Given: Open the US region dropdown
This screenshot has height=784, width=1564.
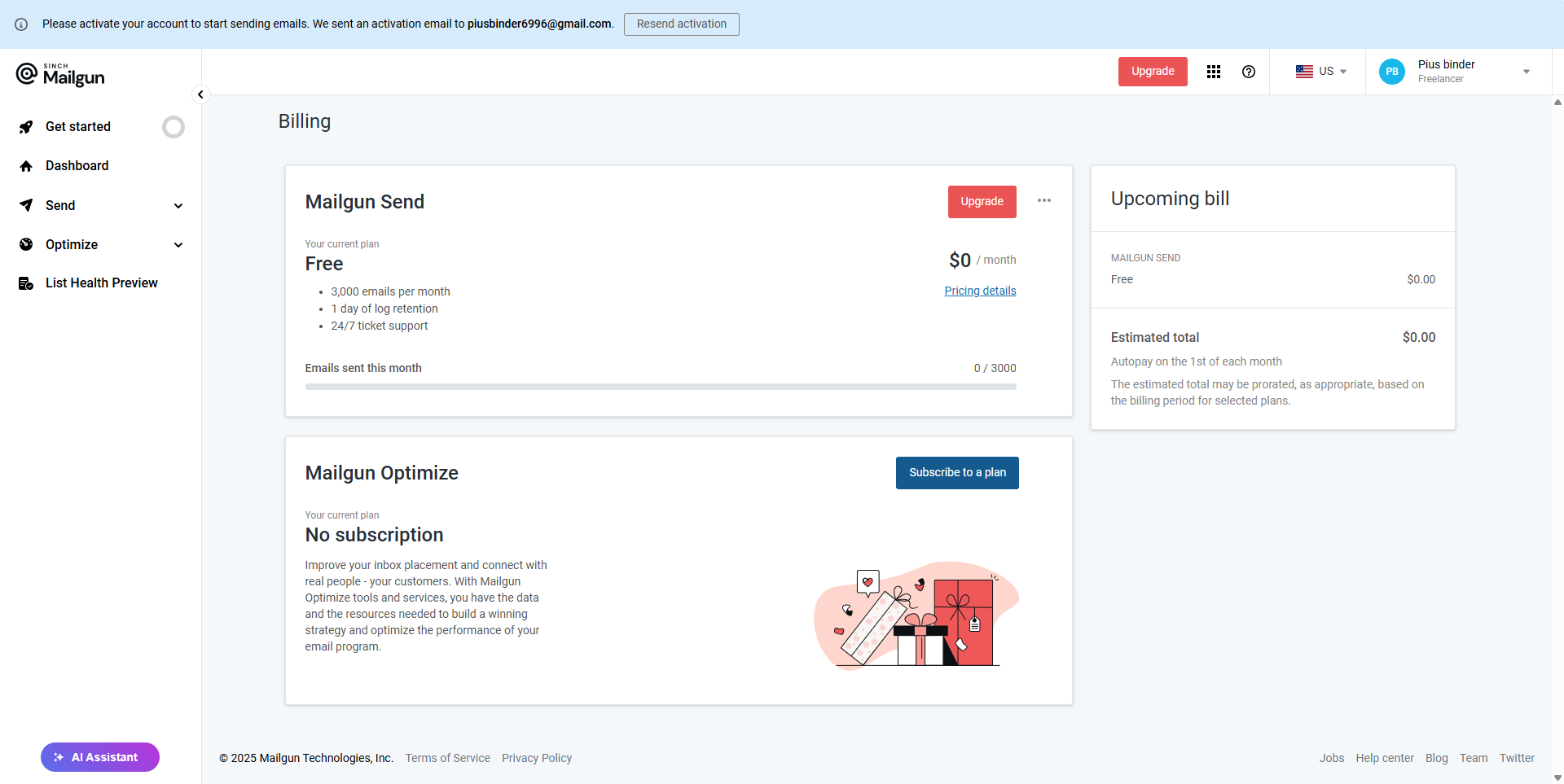Looking at the screenshot, I should click(x=1321, y=72).
